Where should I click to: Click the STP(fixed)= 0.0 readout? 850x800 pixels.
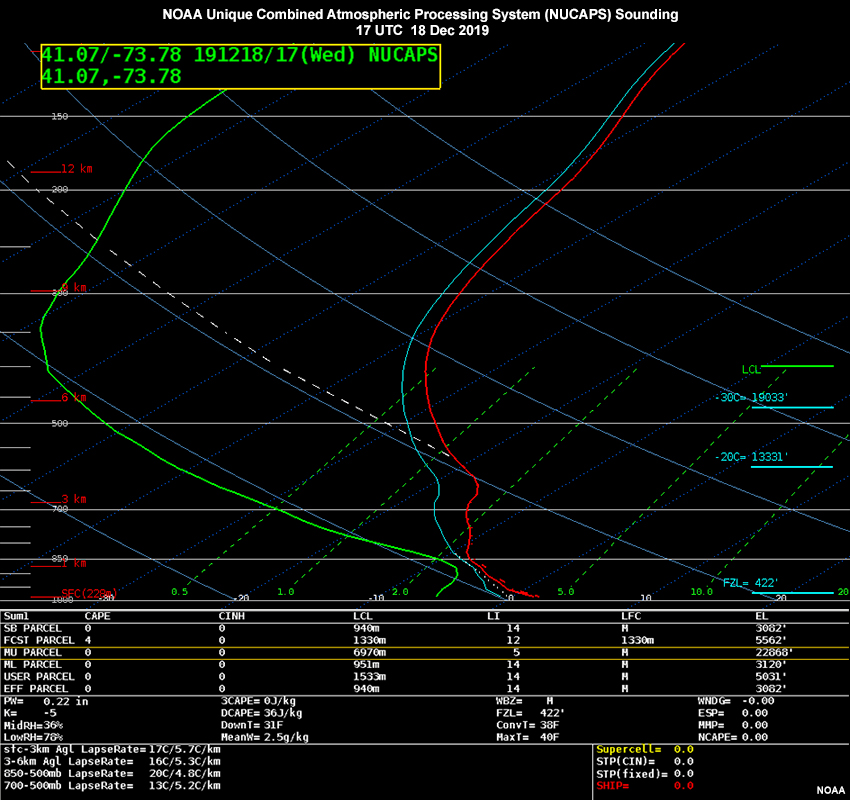(x=647, y=774)
